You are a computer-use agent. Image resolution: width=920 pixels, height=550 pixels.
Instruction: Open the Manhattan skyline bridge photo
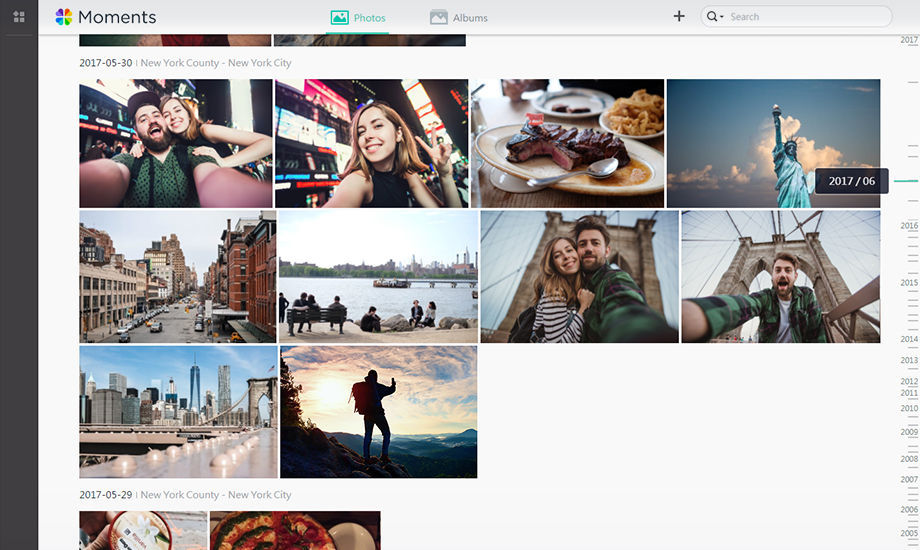coord(178,412)
